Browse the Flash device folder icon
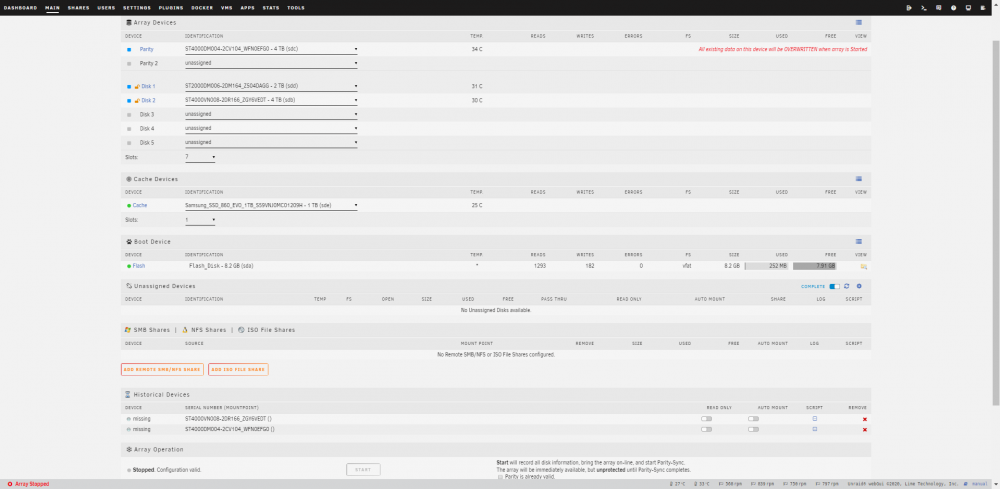The width and height of the screenshot is (1000, 489). coord(864,266)
